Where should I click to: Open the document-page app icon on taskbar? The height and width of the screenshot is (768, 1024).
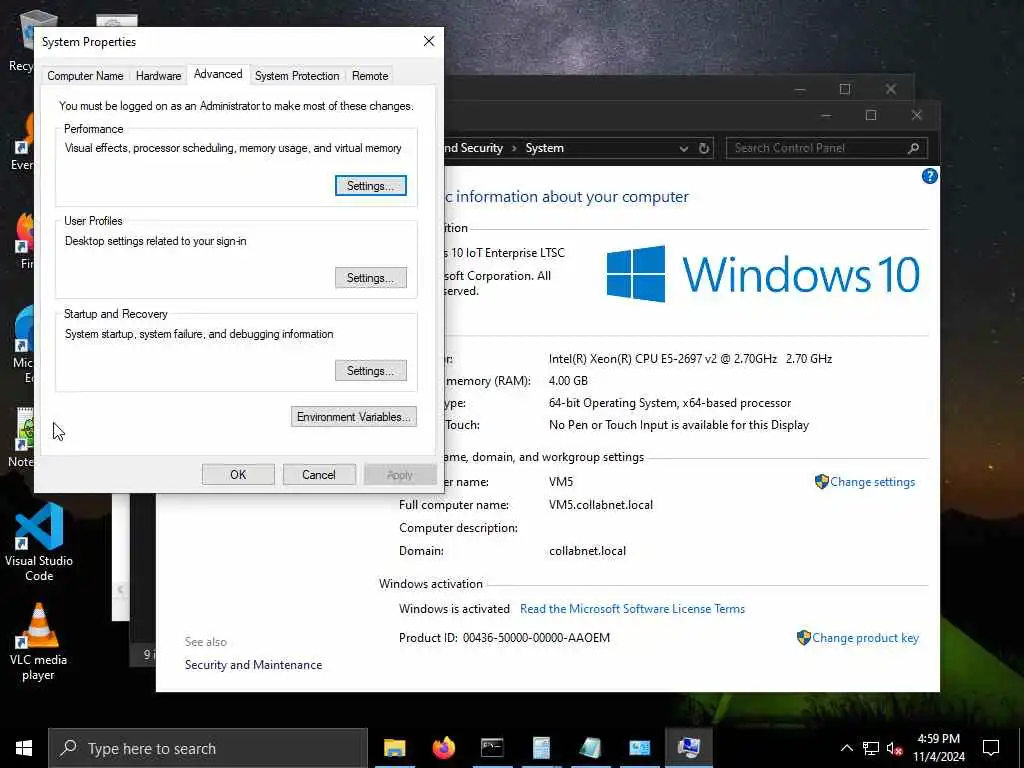point(541,748)
